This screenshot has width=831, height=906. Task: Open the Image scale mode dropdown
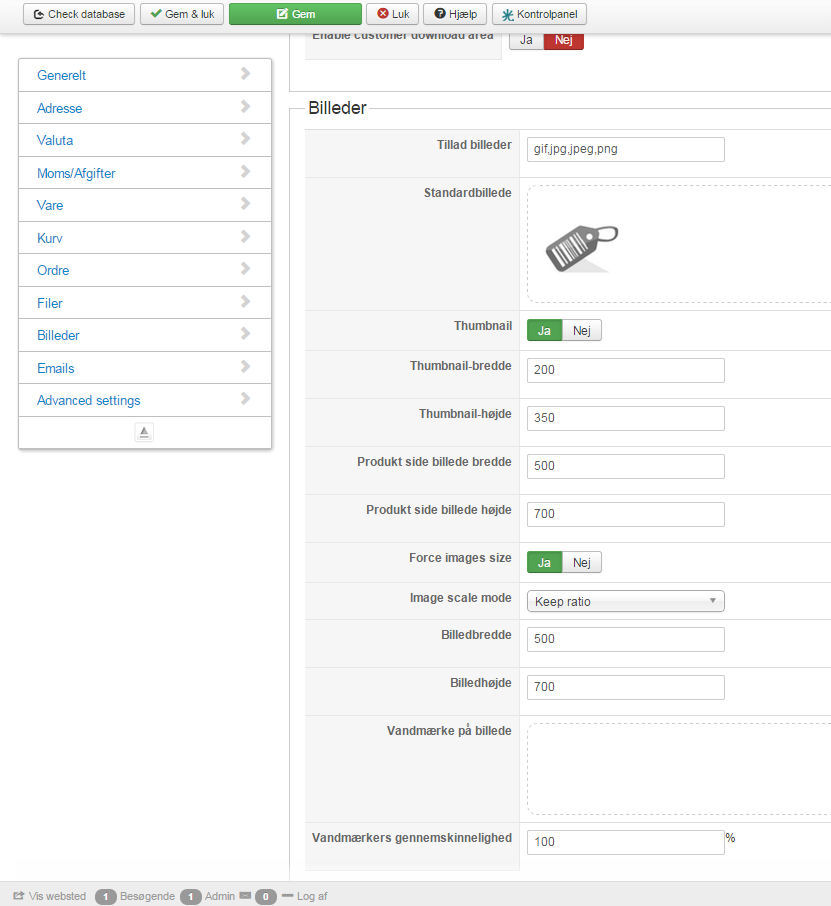pyautogui.click(x=625, y=601)
